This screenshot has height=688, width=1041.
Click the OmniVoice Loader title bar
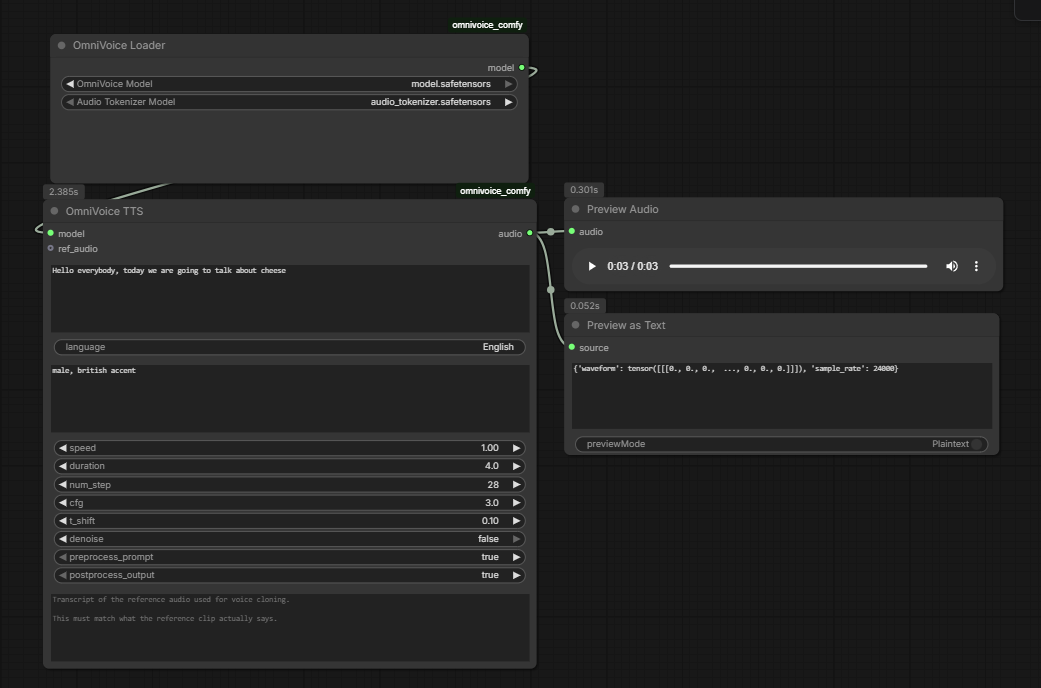289,45
